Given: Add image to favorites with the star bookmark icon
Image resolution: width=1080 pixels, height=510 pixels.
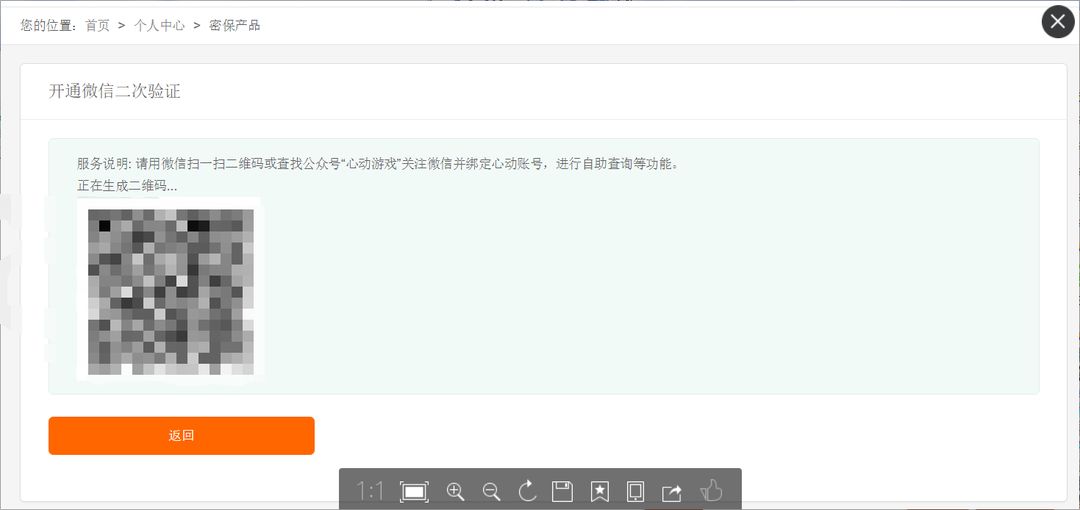Looking at the screenshot, I should point(600,491).
